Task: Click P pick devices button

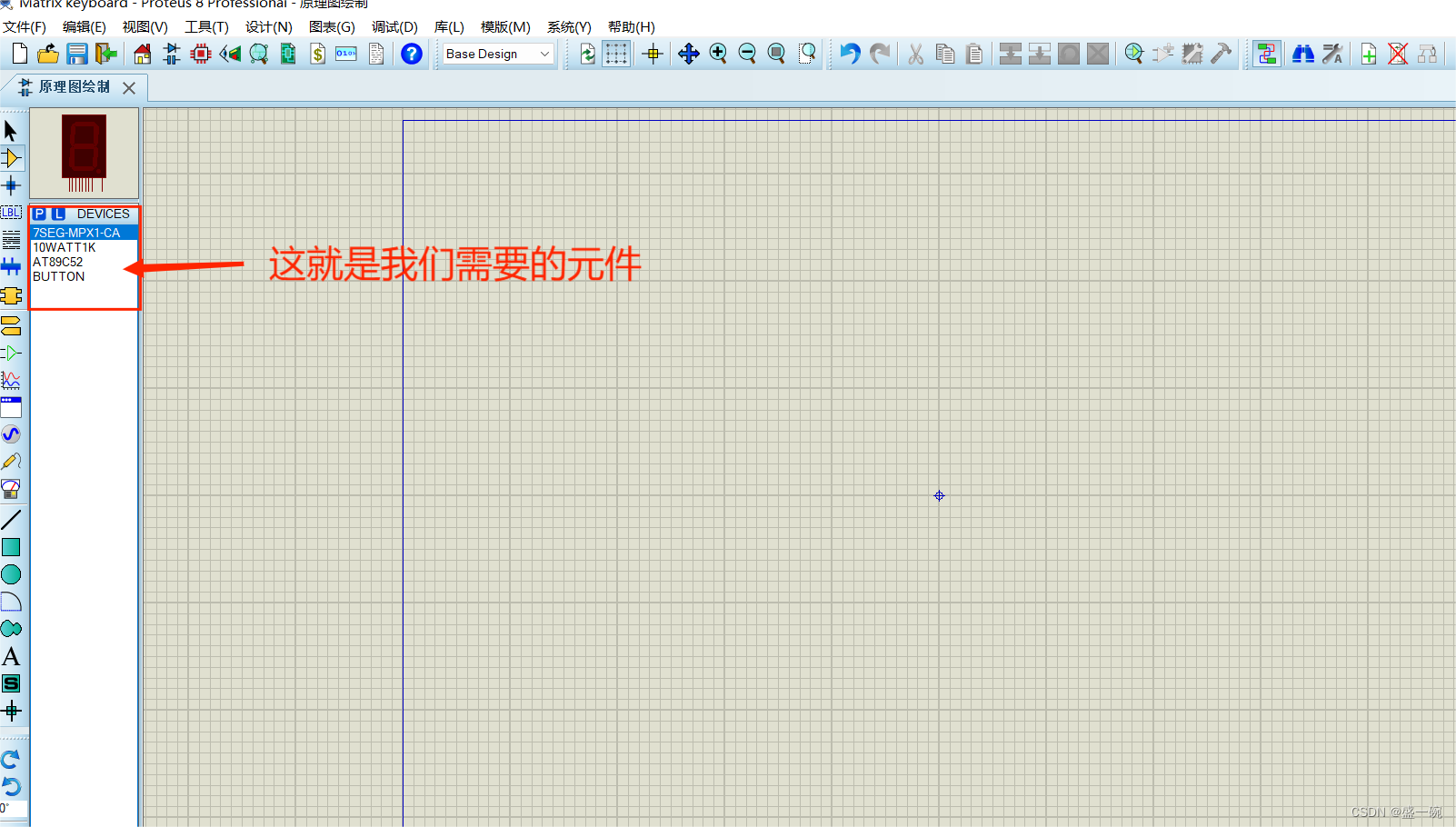Action: point(40,214)
